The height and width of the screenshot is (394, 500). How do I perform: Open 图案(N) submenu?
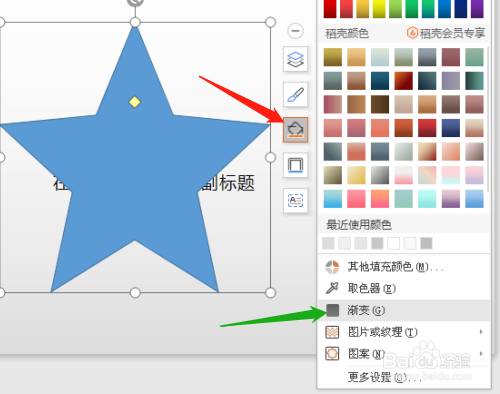point(404,354)
